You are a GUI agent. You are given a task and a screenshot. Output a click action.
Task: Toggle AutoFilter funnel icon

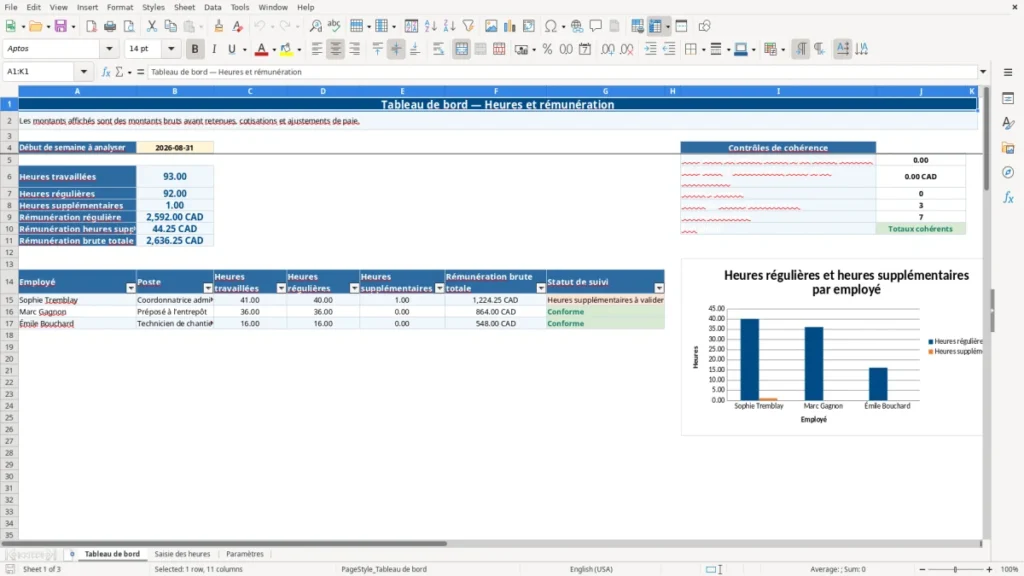pyautogui.click(x=468, y=26)
